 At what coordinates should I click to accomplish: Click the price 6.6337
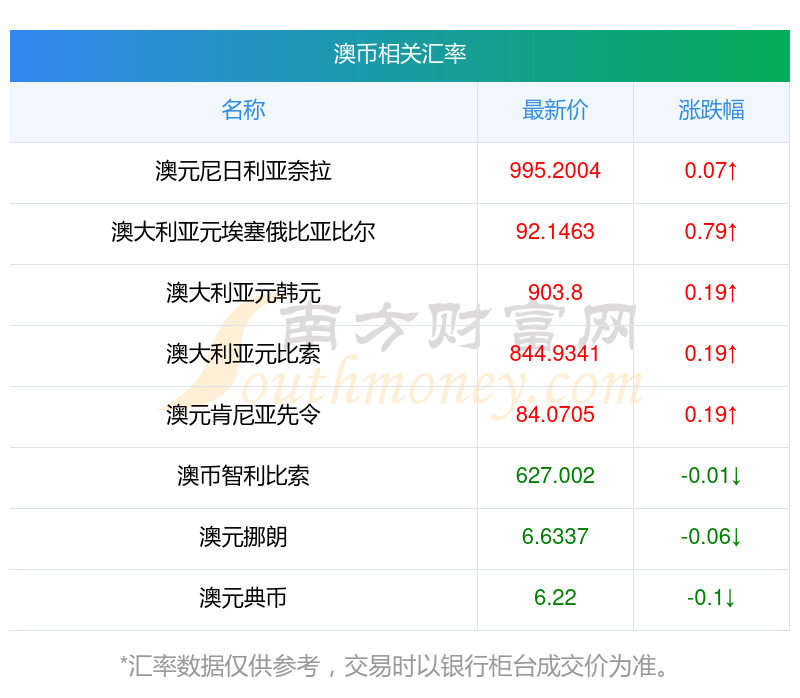(555, 536)
